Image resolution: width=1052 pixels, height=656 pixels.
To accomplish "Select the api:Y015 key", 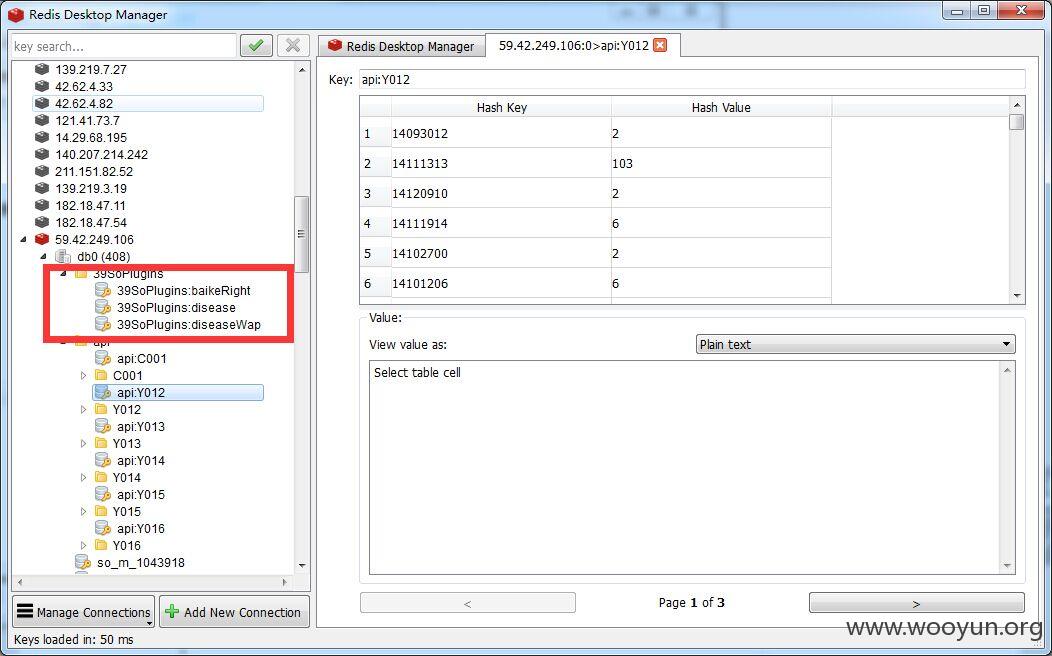I will (x=141, y=494).
